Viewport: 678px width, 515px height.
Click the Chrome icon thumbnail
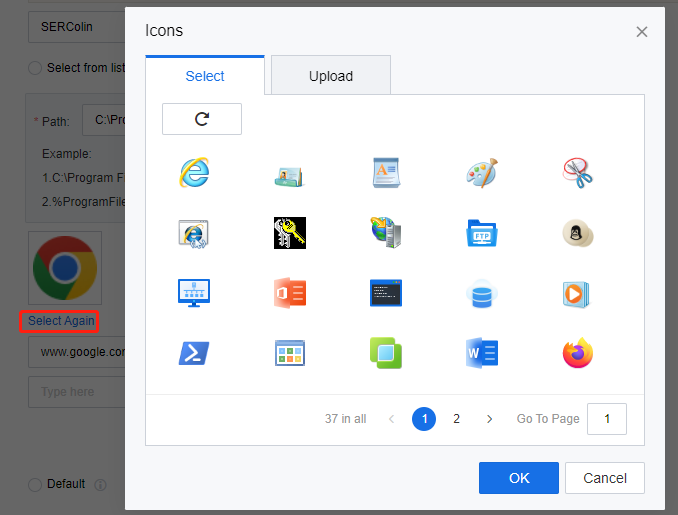65,268
